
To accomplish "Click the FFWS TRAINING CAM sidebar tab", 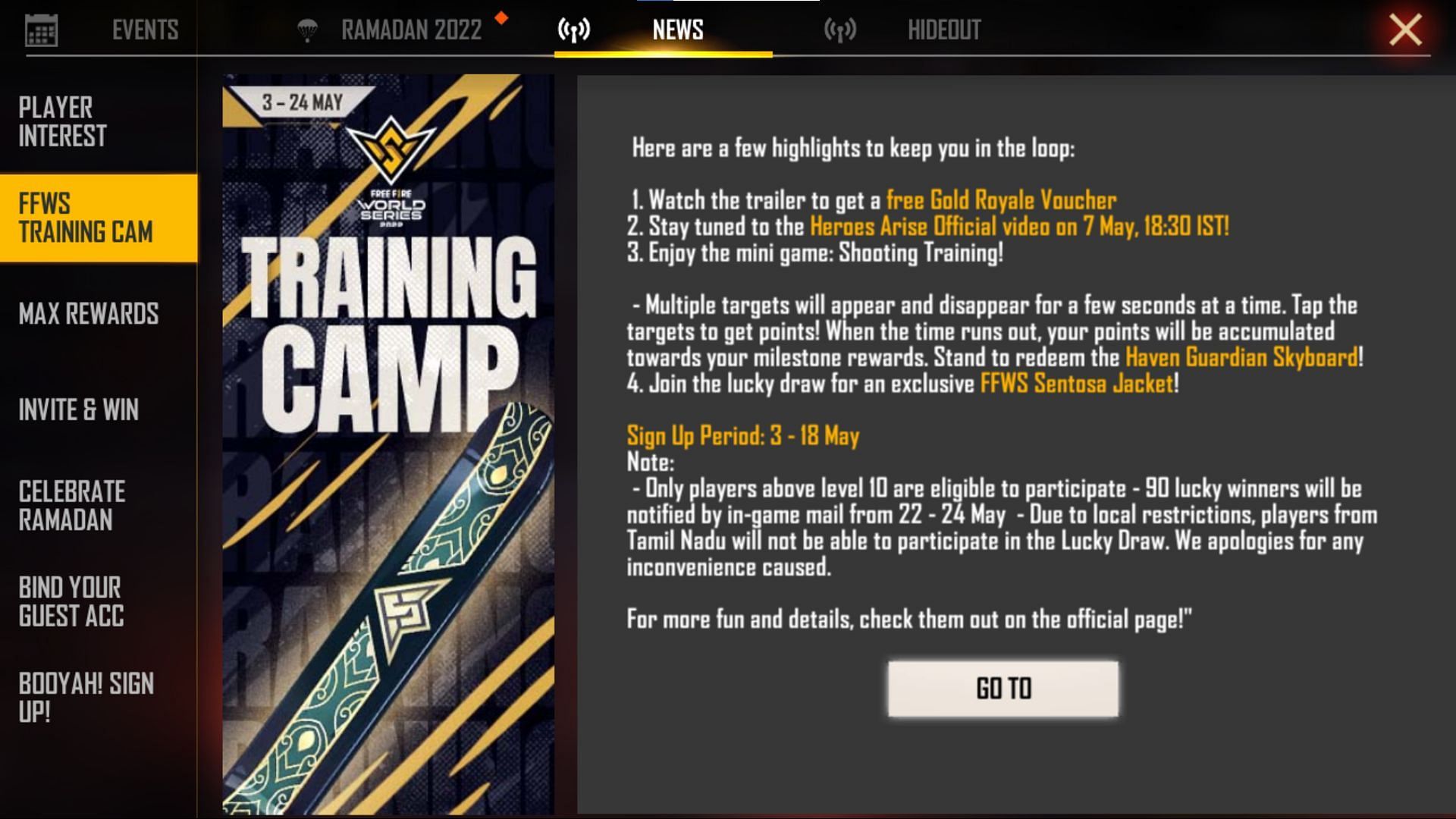I will [x=98, y=217].
